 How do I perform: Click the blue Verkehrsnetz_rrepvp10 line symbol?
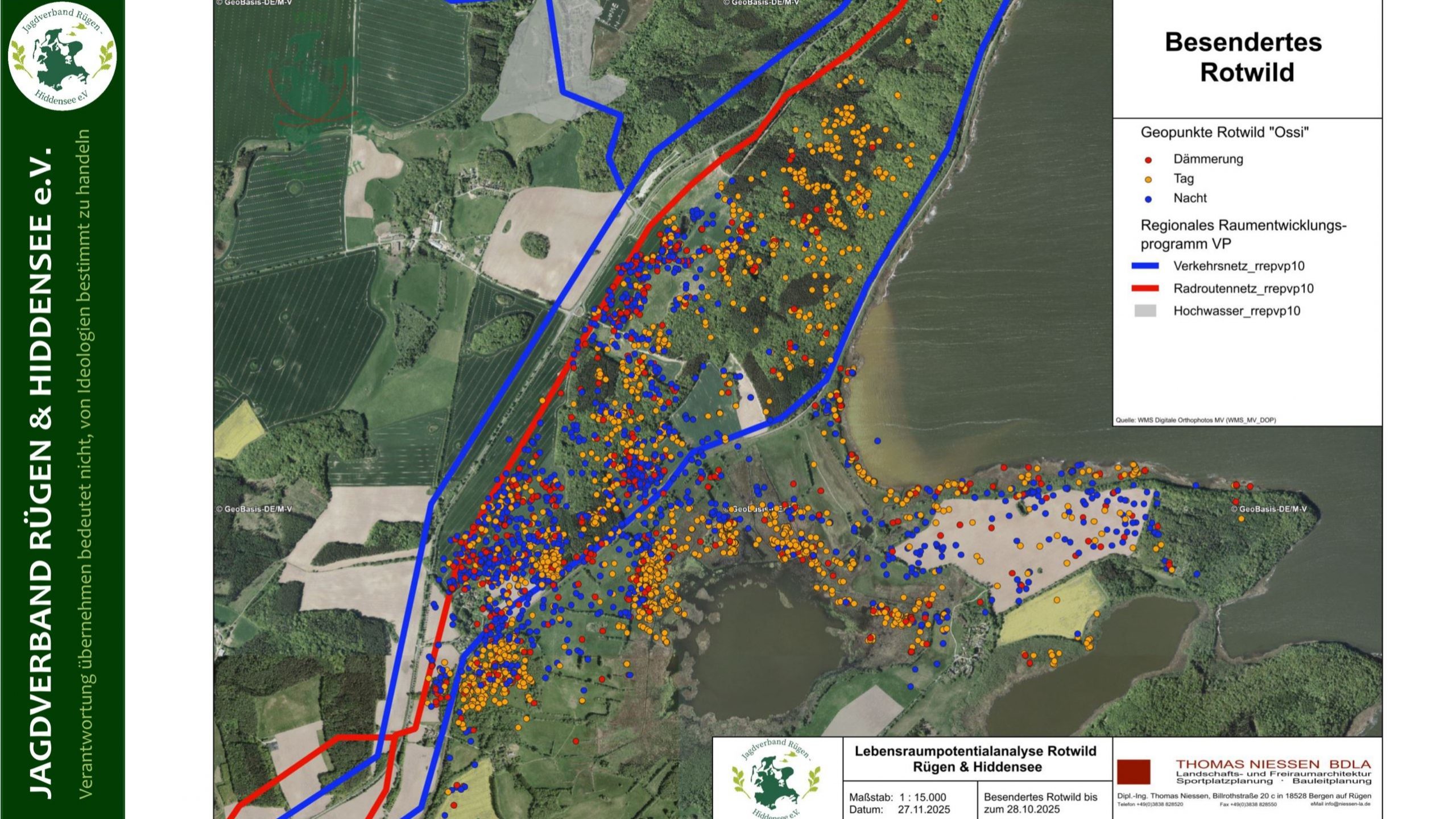pyautogui.click(x=1145, y=266)
